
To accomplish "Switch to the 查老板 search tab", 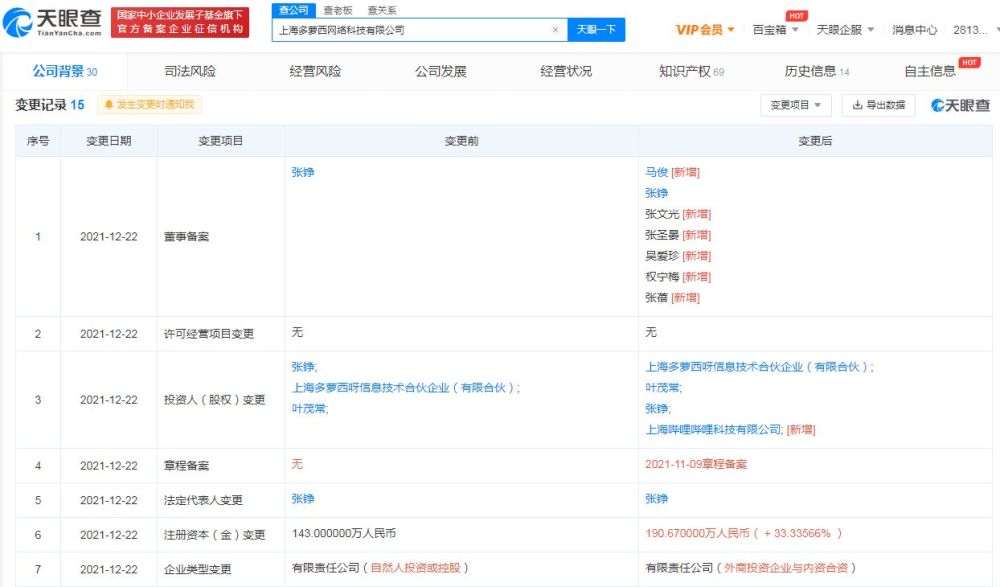I will (337, 10).
